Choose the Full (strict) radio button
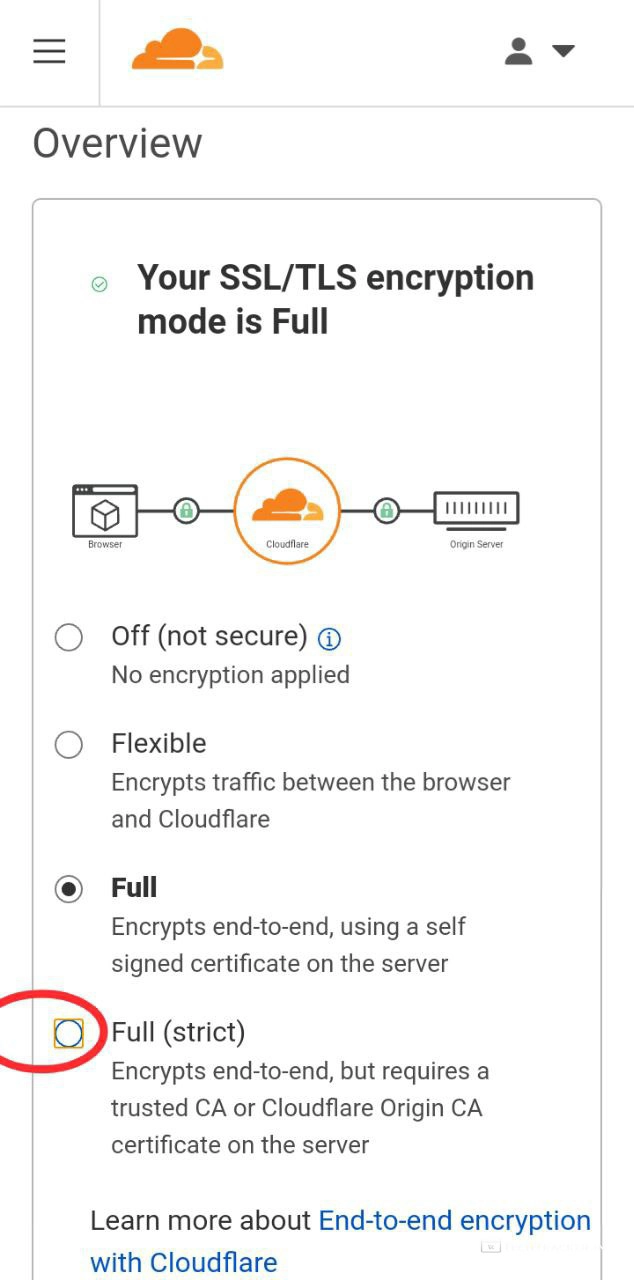The height and width of the screenshot is (1280, 634). pyautogui.click(x=68, y=1033)
